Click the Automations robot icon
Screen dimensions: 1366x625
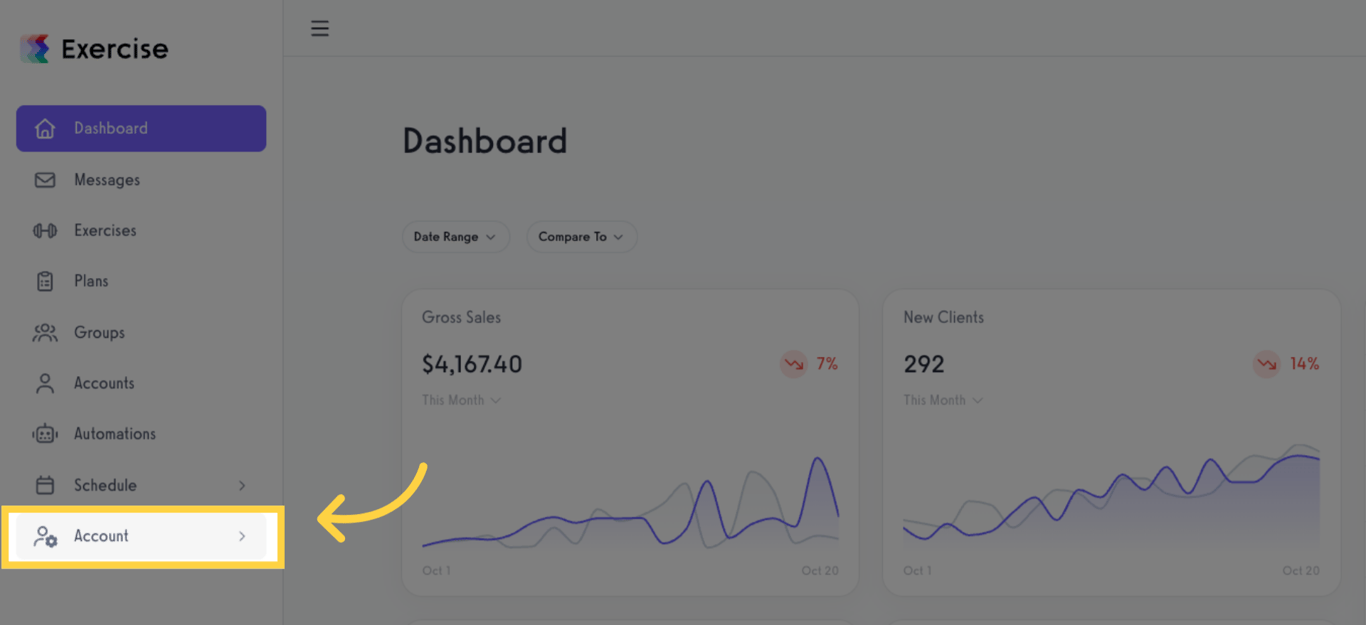[45, 434]
